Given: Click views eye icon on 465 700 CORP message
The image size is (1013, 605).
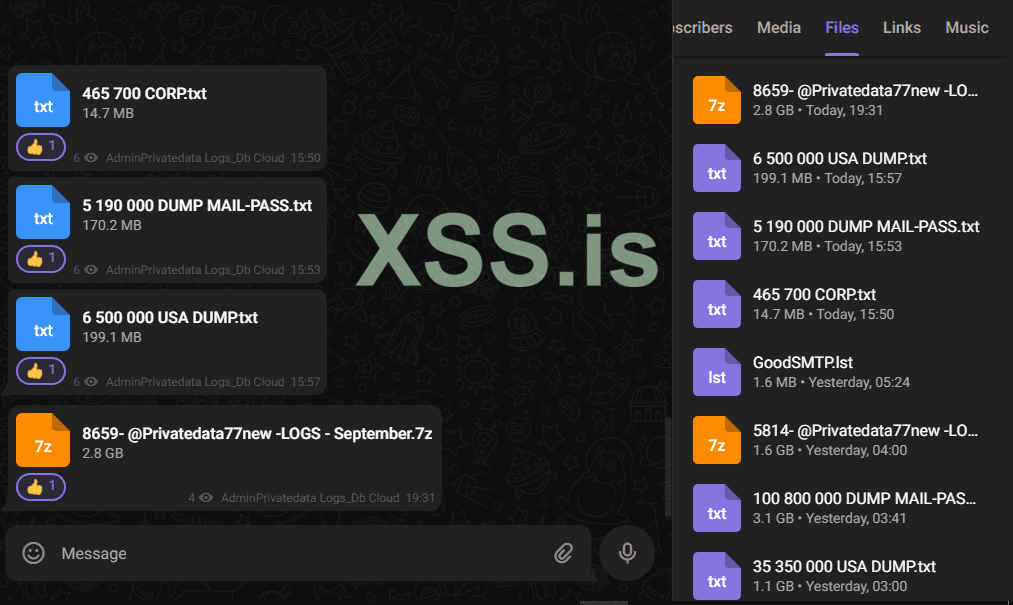Looking at the screenshot, I should [91, 158].
